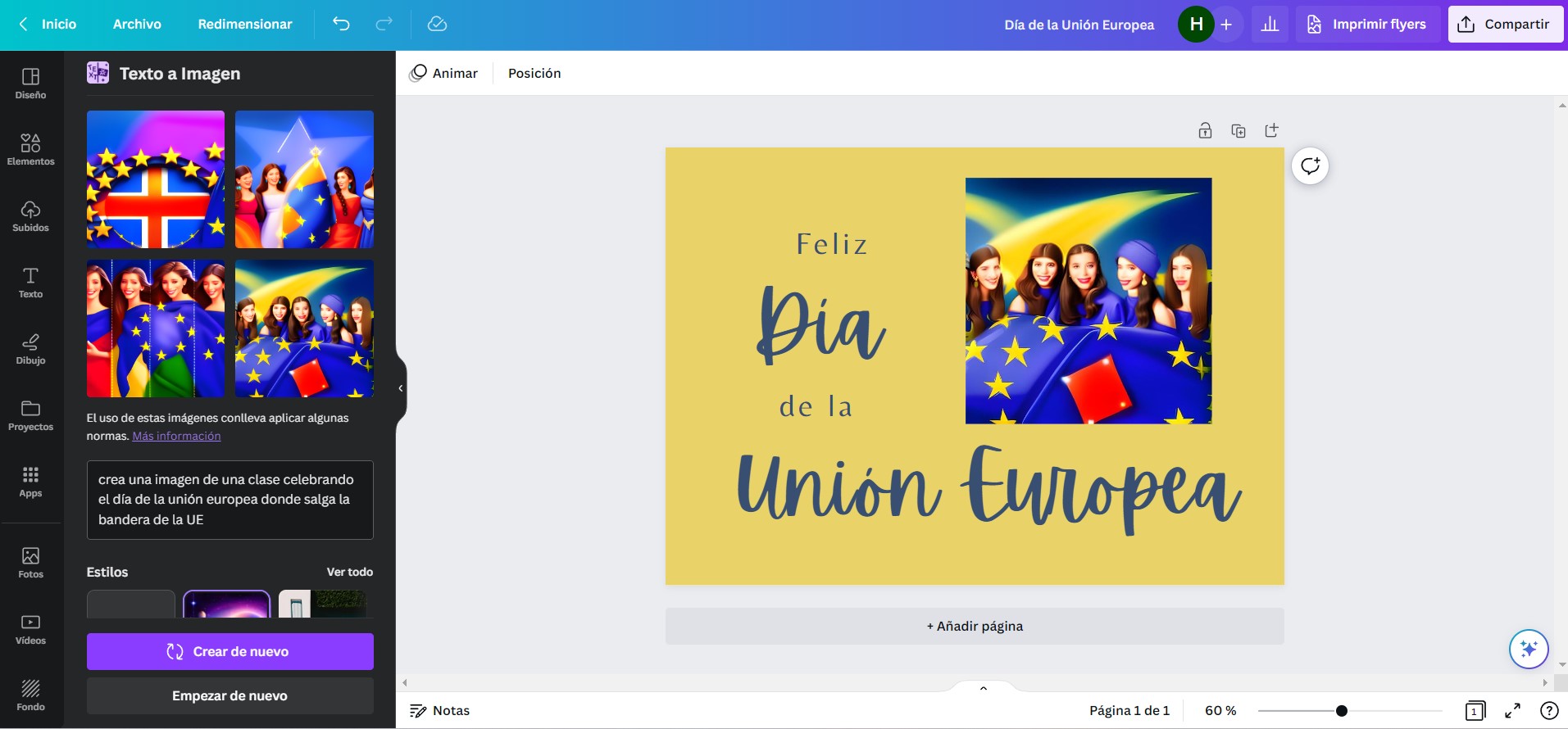Image resolution: width=1568 pixels, height=729 pixels.
Task: Click the image prompt text field
Action: tap(230, 500)
